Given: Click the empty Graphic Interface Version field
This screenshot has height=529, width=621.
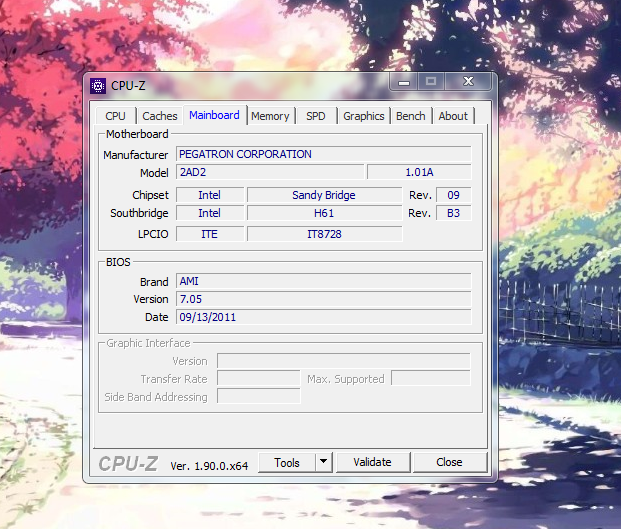Looking at the screenshot, I should pos(344,361).
